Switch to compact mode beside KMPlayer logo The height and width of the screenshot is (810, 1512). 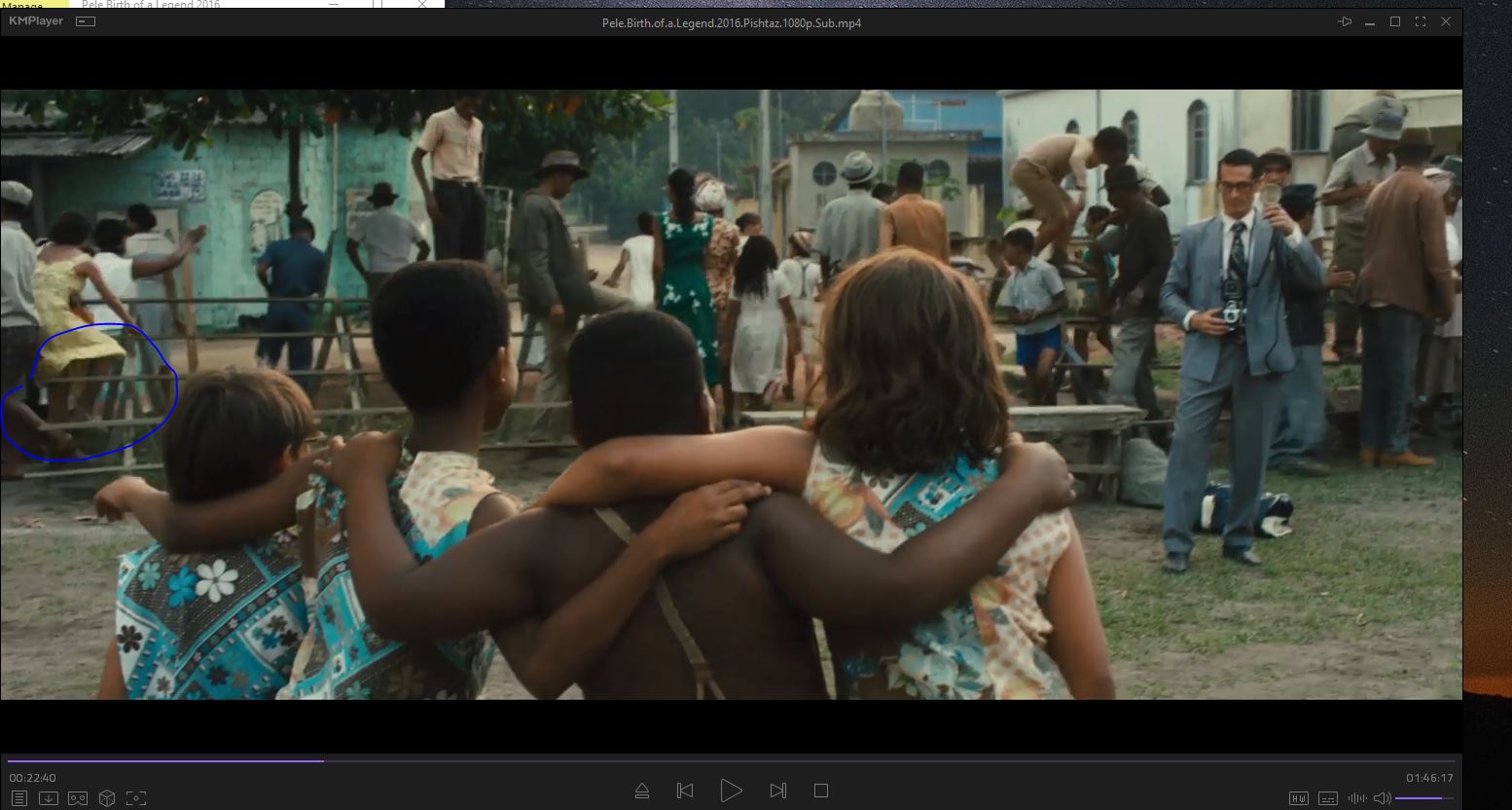click(x=86, y=21)
